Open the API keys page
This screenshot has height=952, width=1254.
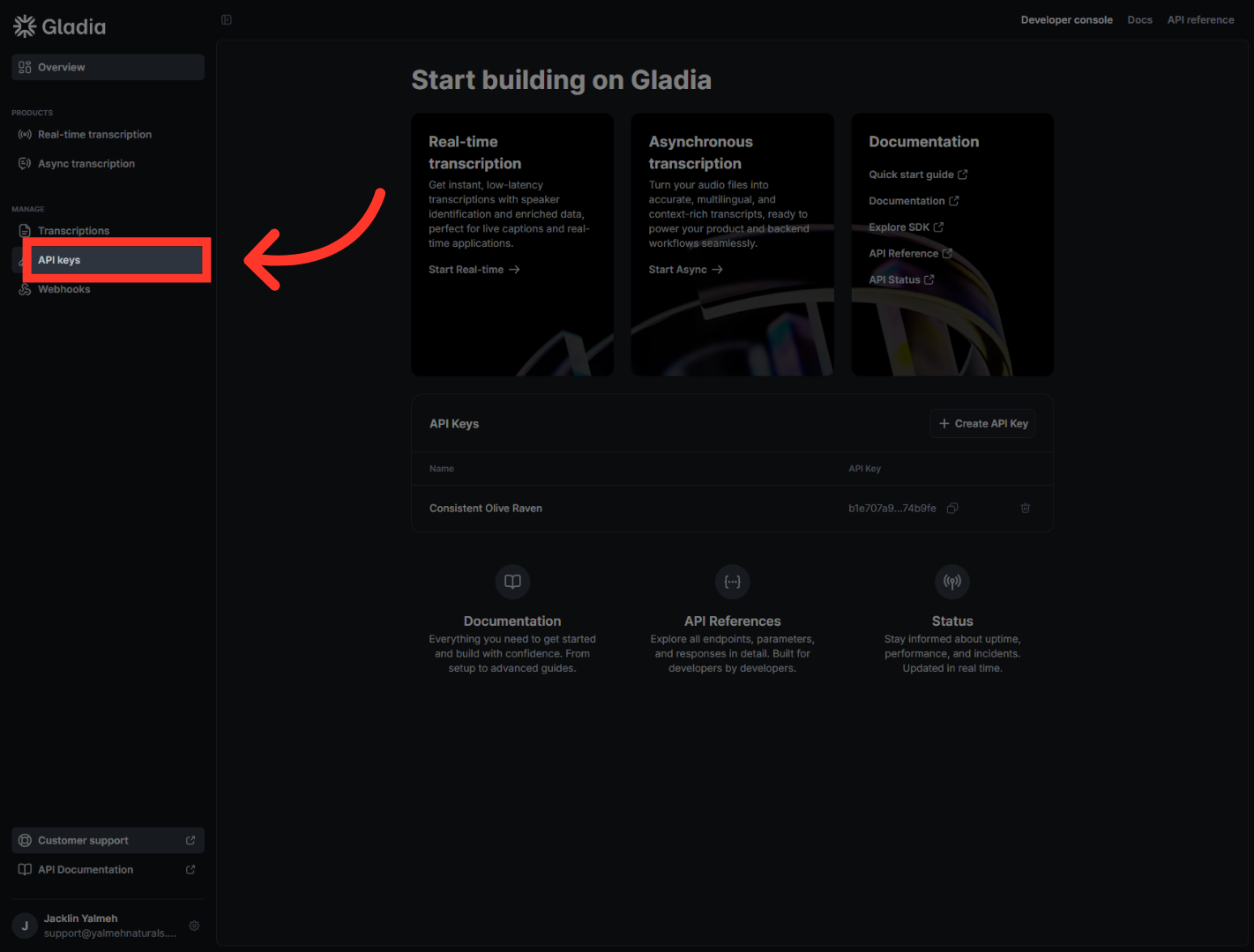point(108,260)
